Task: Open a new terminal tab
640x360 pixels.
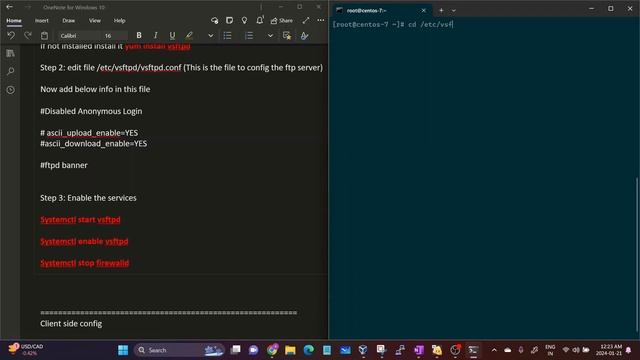Action: (x=441, y=10)
